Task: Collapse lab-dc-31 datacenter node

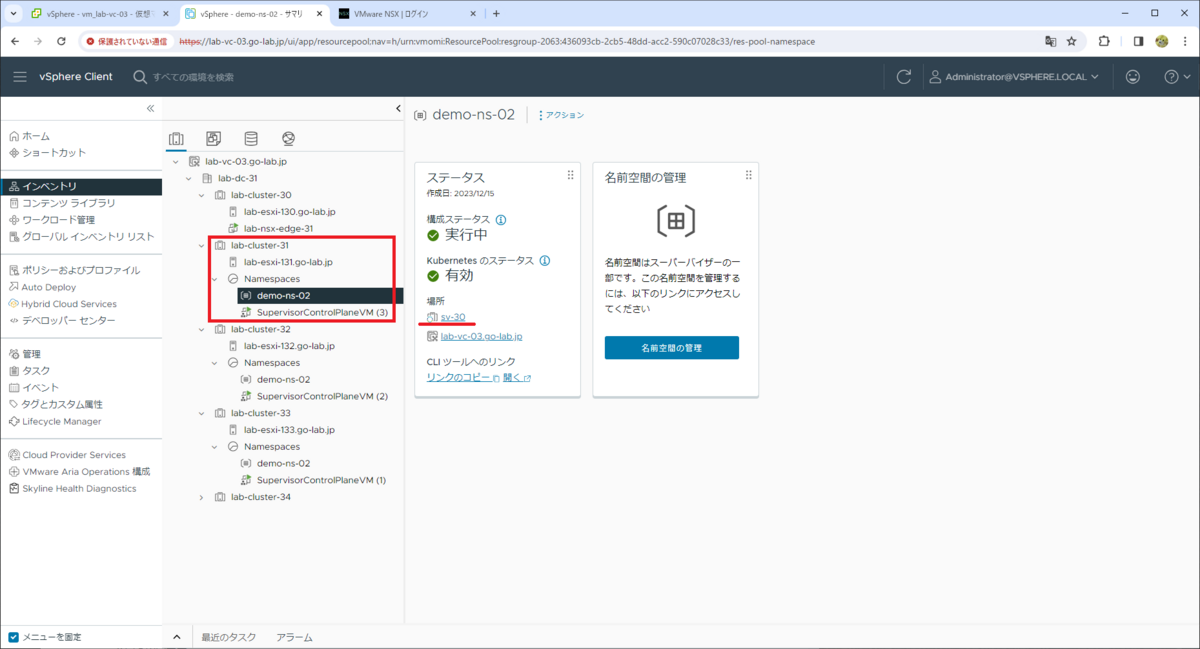Action: [x=189, y=179]
